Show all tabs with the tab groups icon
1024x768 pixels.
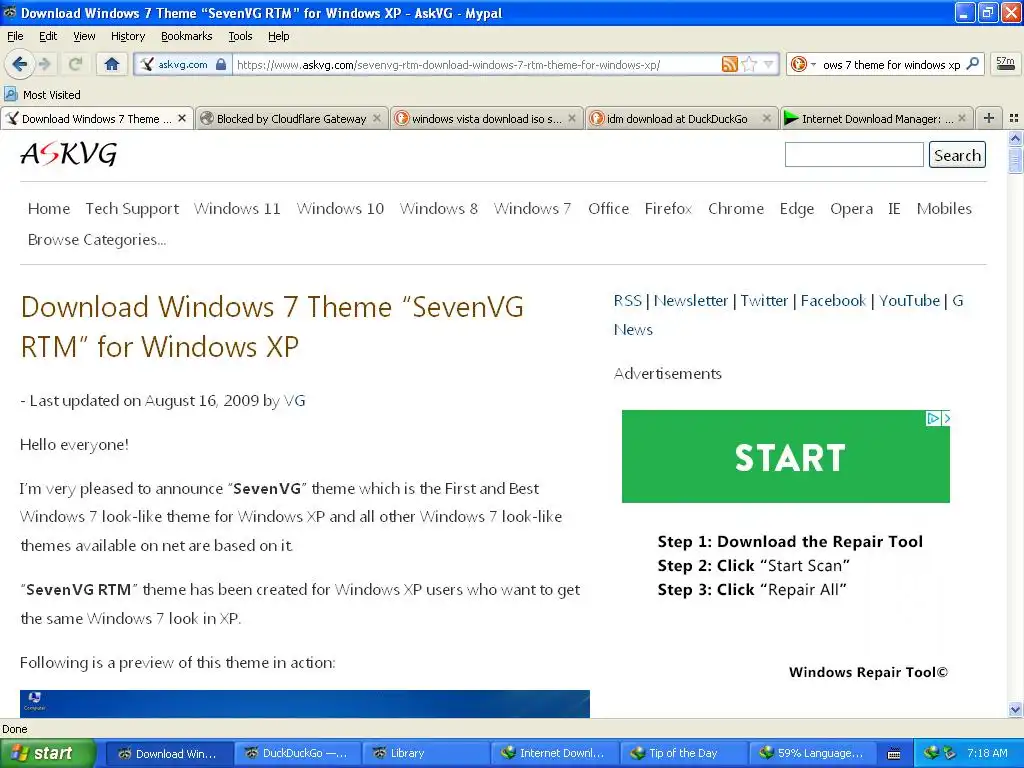pyautogui.click(x=1014, y=118)
